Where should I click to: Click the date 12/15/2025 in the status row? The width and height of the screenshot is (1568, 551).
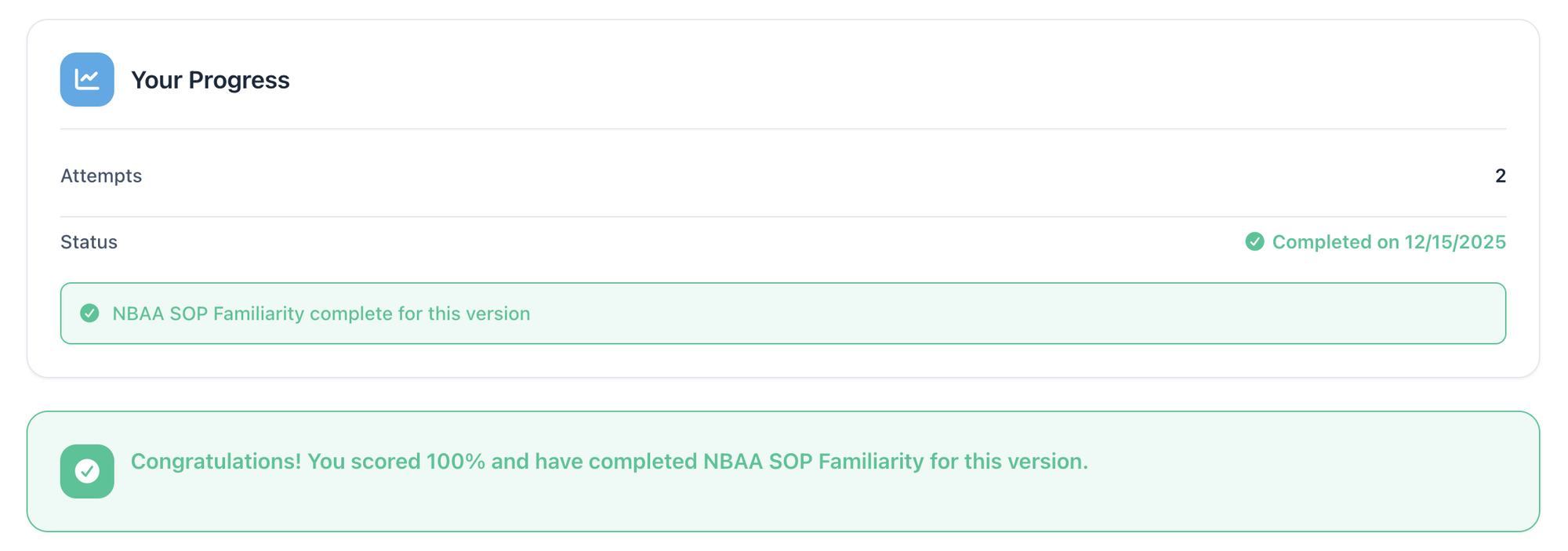click(1455, 242)
